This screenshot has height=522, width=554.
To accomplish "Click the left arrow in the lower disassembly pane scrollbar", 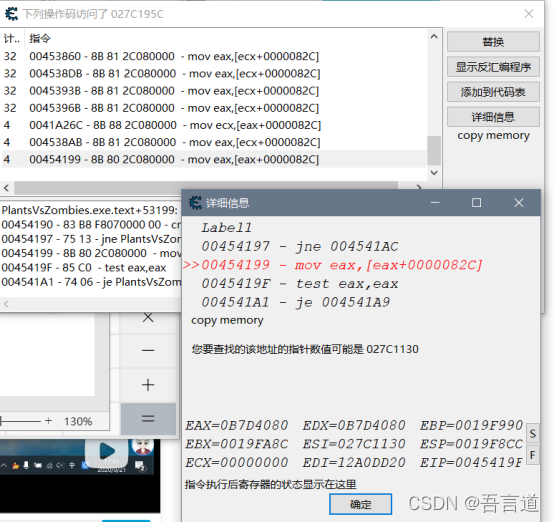I will (6, 304).
